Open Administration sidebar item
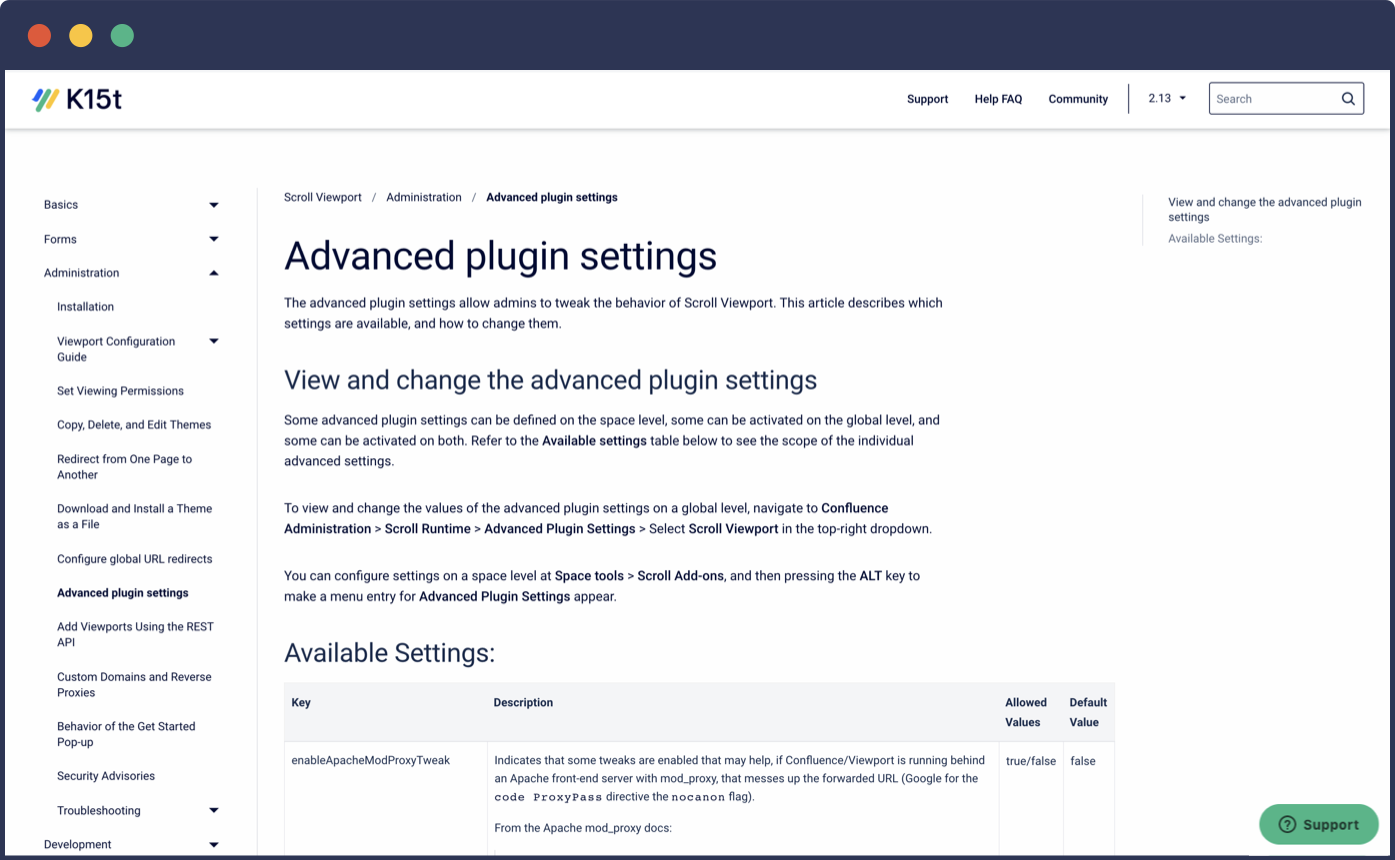This screenshot has height=860, width=1395. pyautogui.click(x=82, y=273)
